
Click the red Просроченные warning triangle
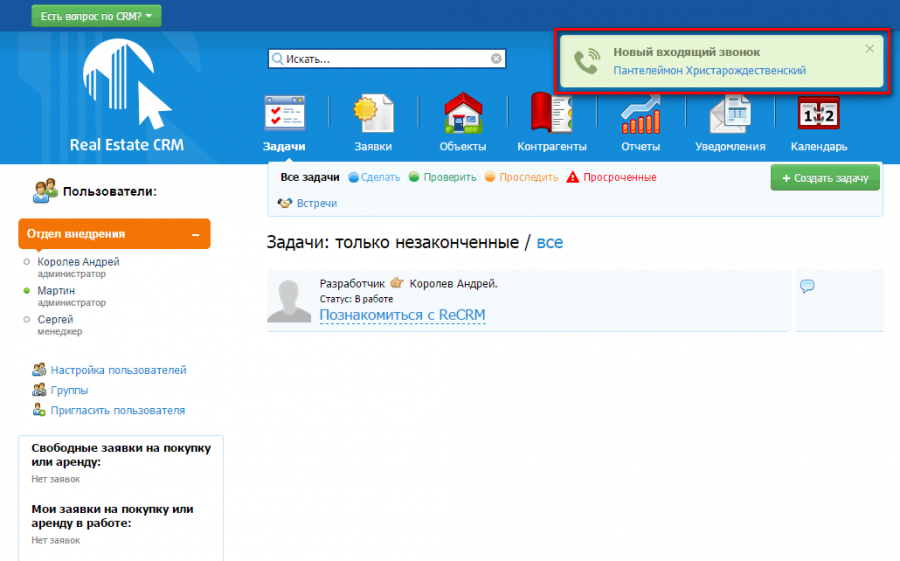573,177
